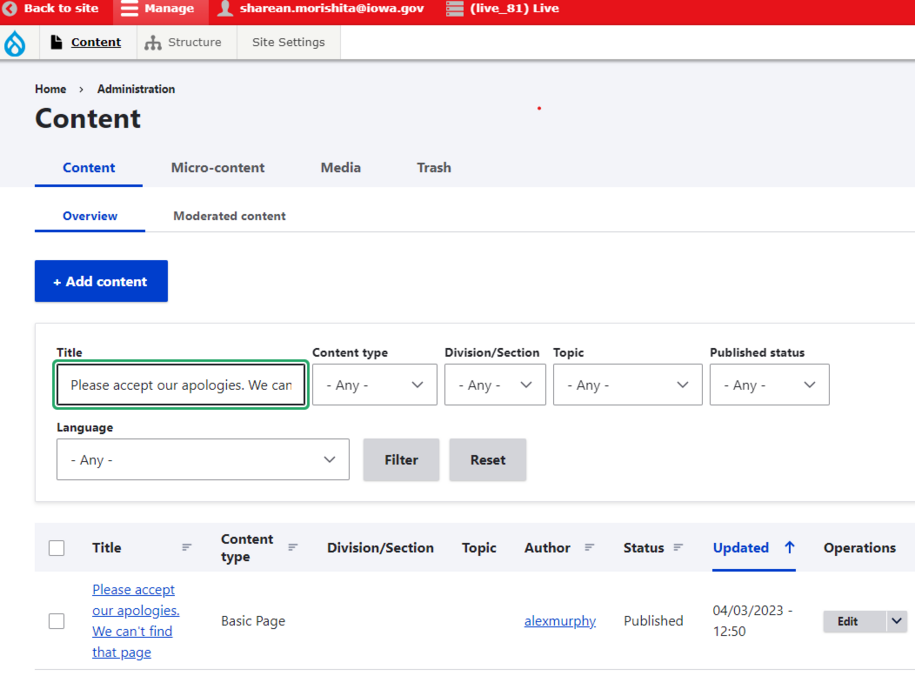Open the Manage hamburger menu
The width and height of the screenshot is (915, 676).
pyautogui.click(x=130, y=9)
